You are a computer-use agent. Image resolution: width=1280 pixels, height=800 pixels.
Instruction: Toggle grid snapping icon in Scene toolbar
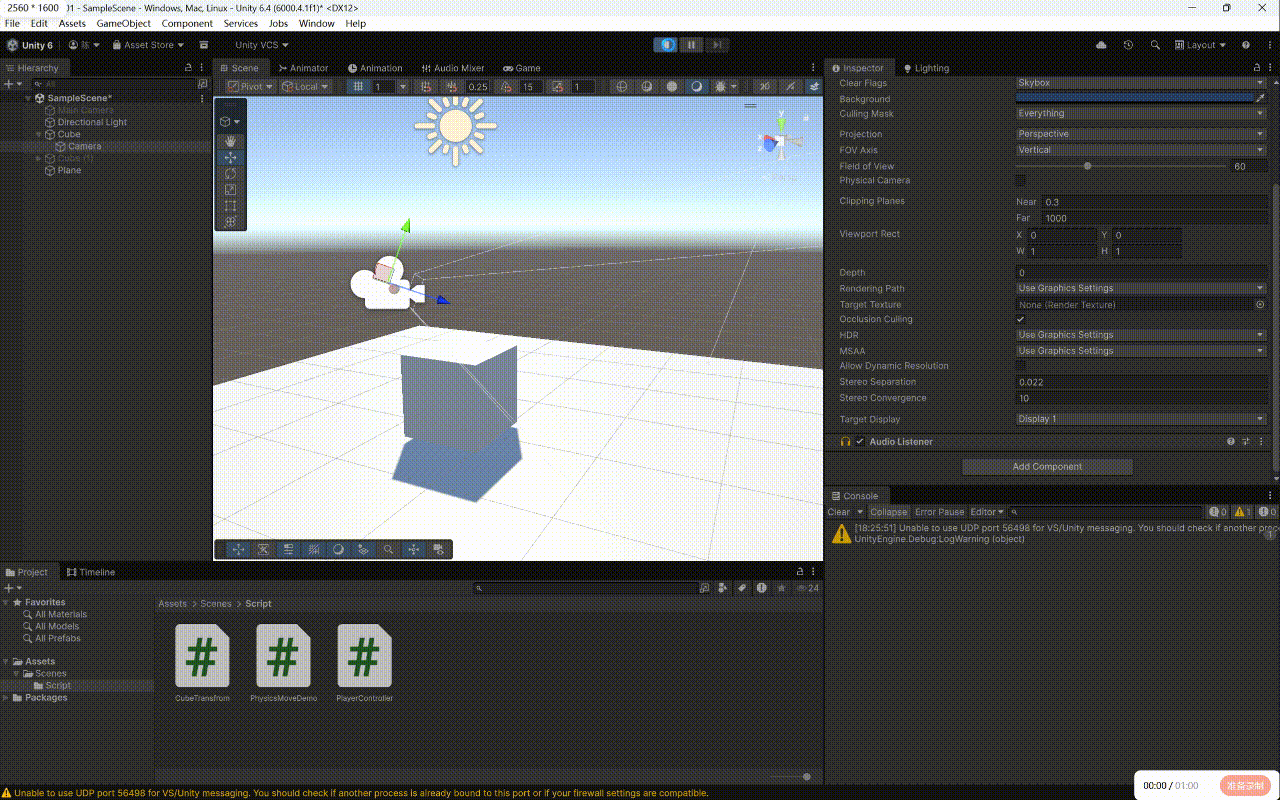pos(426,87)
